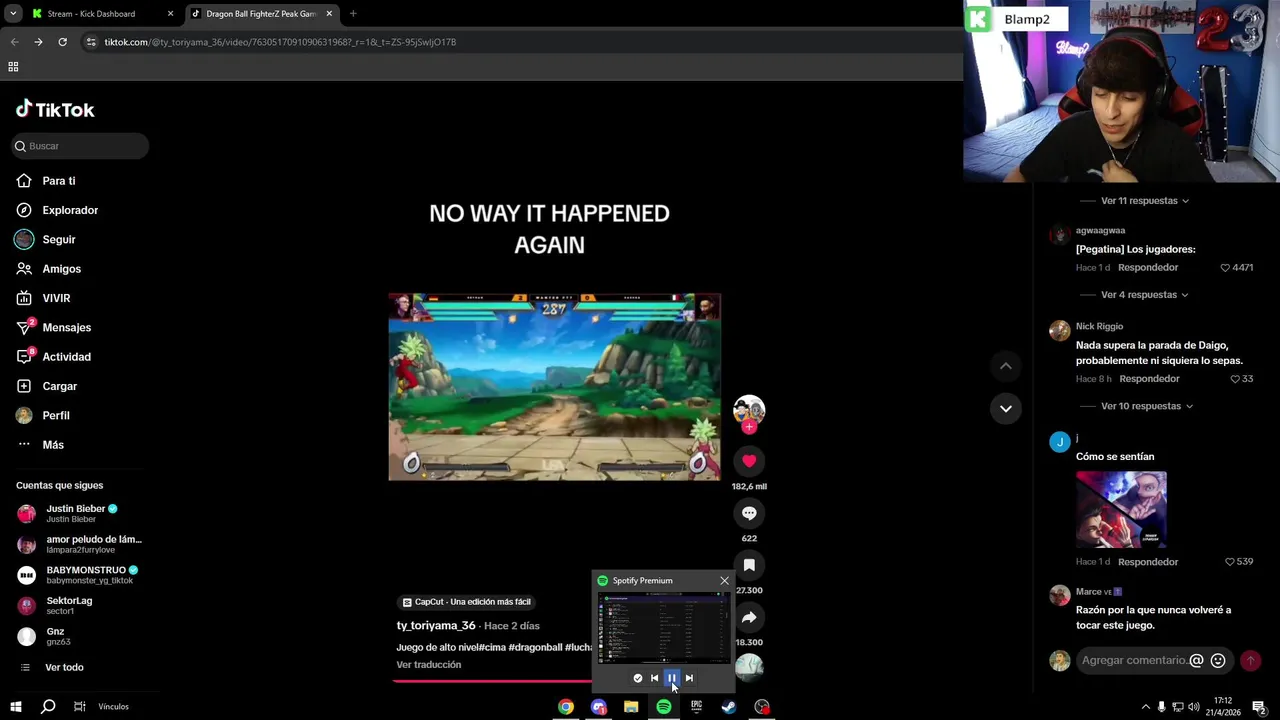Toggle the Spotify preview checkmark like button
This screenshot has width=1280, height=720.
(638, 678)
